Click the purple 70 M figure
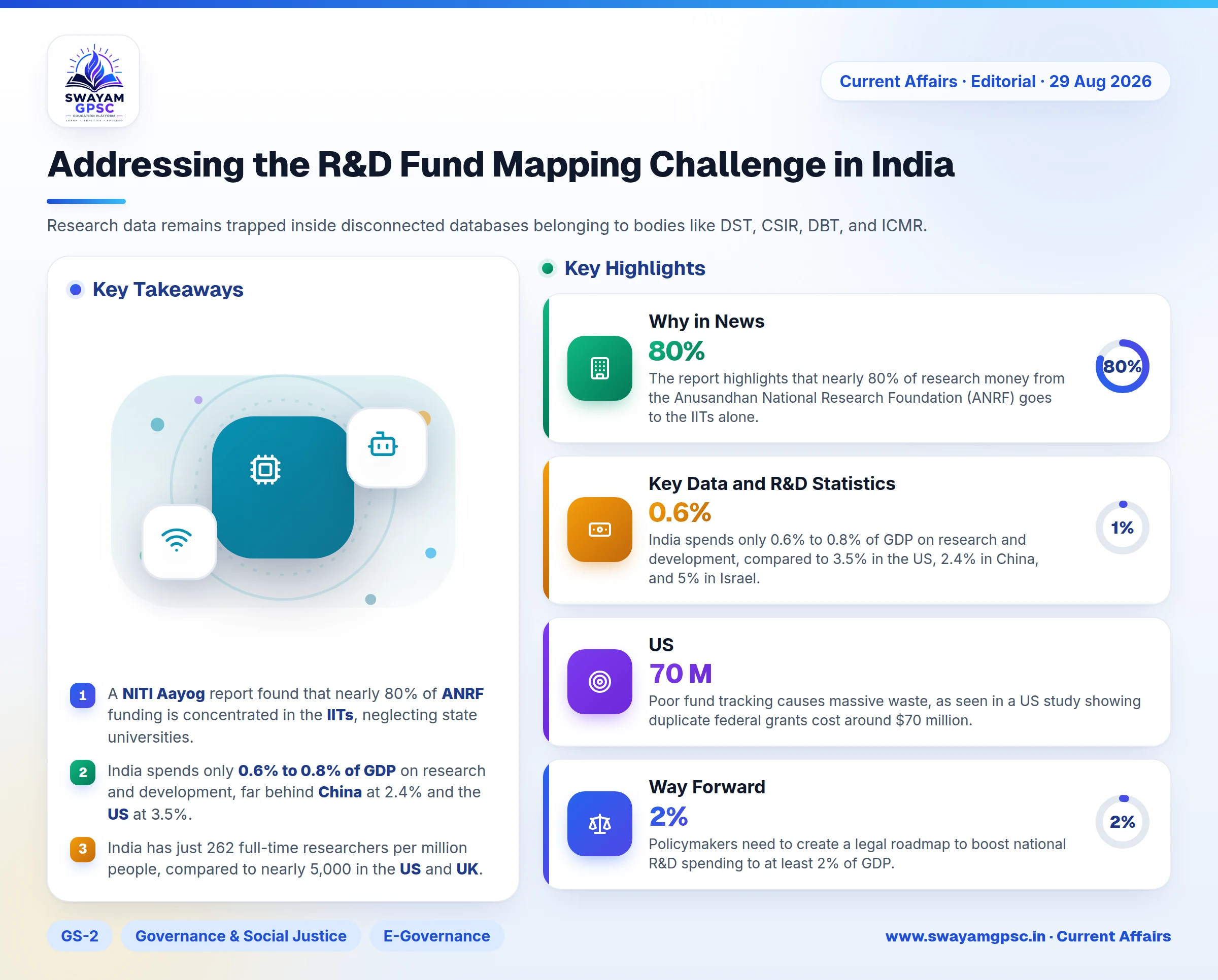The height and width of the screenshot is (980, 1218). coord(680,674)
